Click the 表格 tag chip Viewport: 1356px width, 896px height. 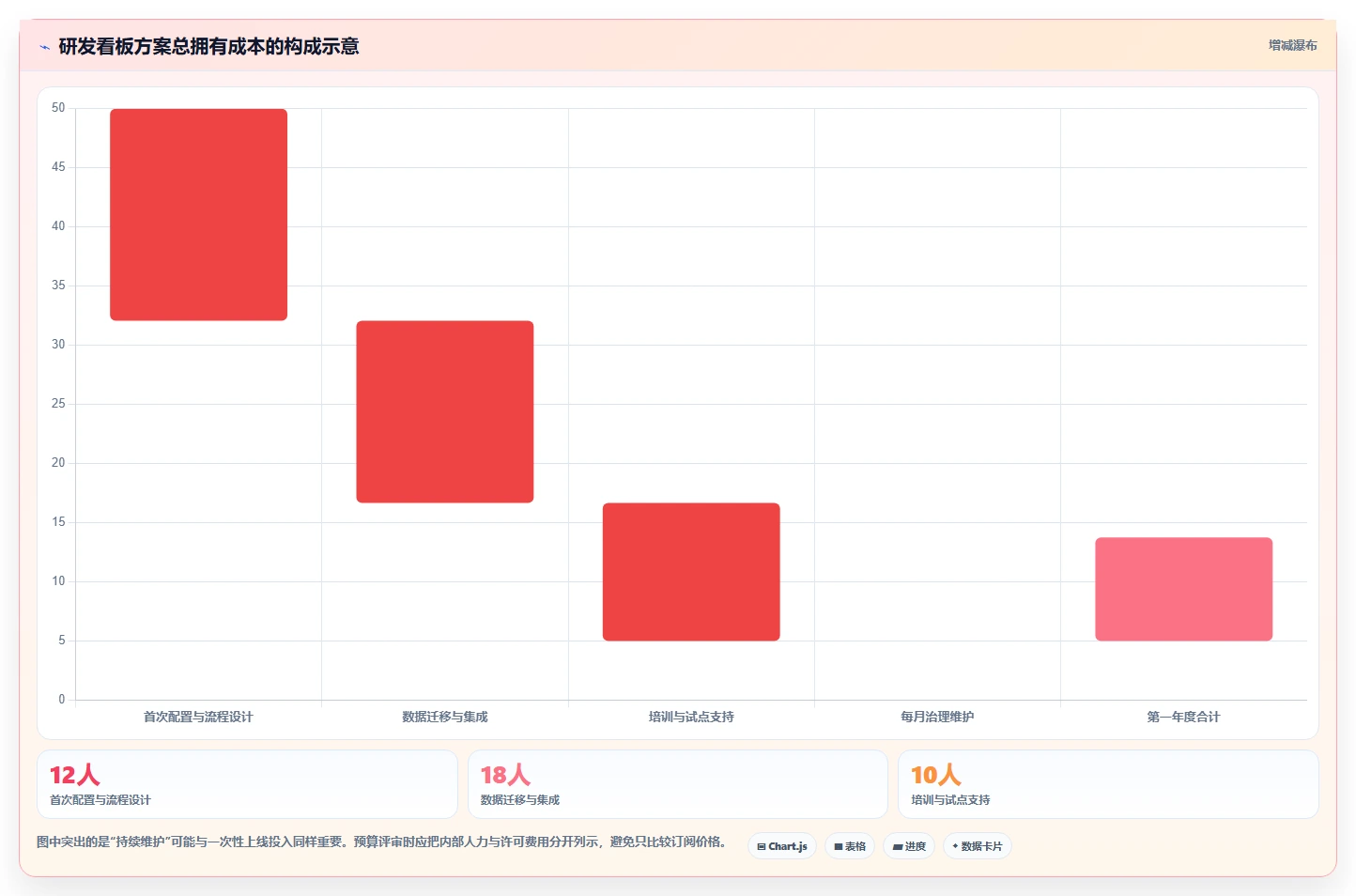(850, 846)
